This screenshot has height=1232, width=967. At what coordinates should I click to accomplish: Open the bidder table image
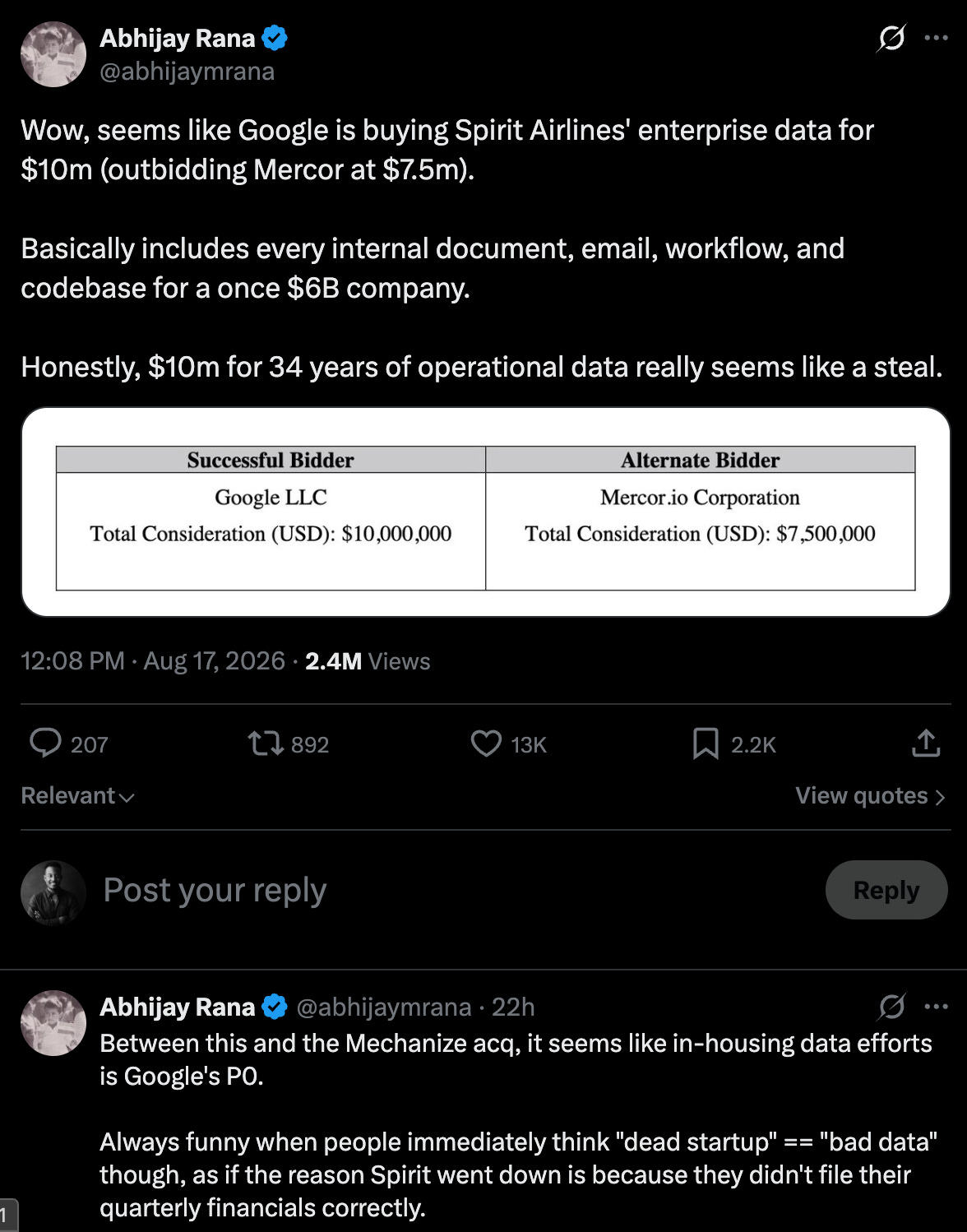(485, 512)
